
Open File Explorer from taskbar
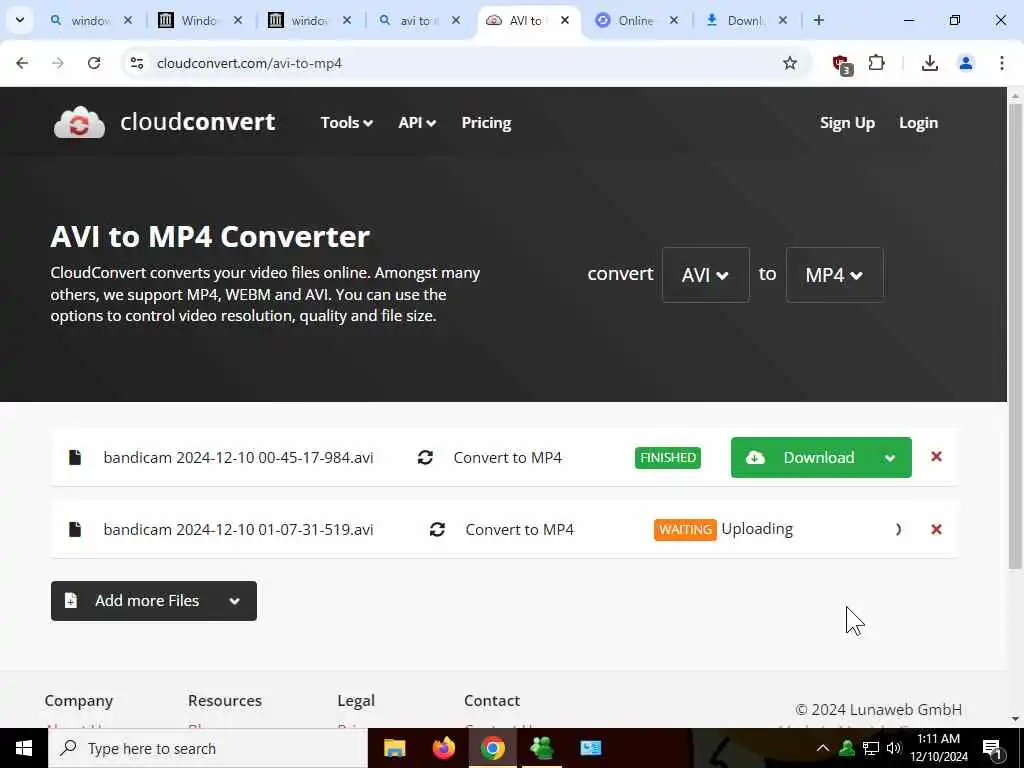394,748
